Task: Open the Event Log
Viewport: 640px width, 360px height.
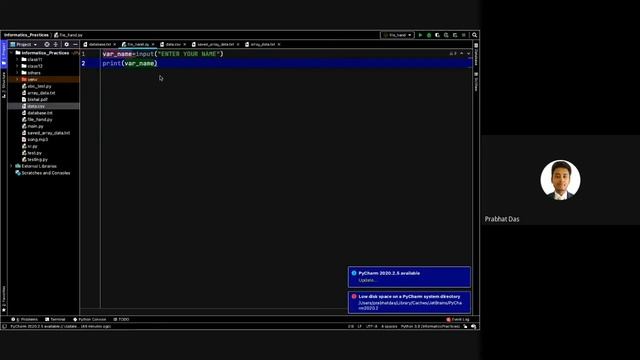Action: point(458,319)
